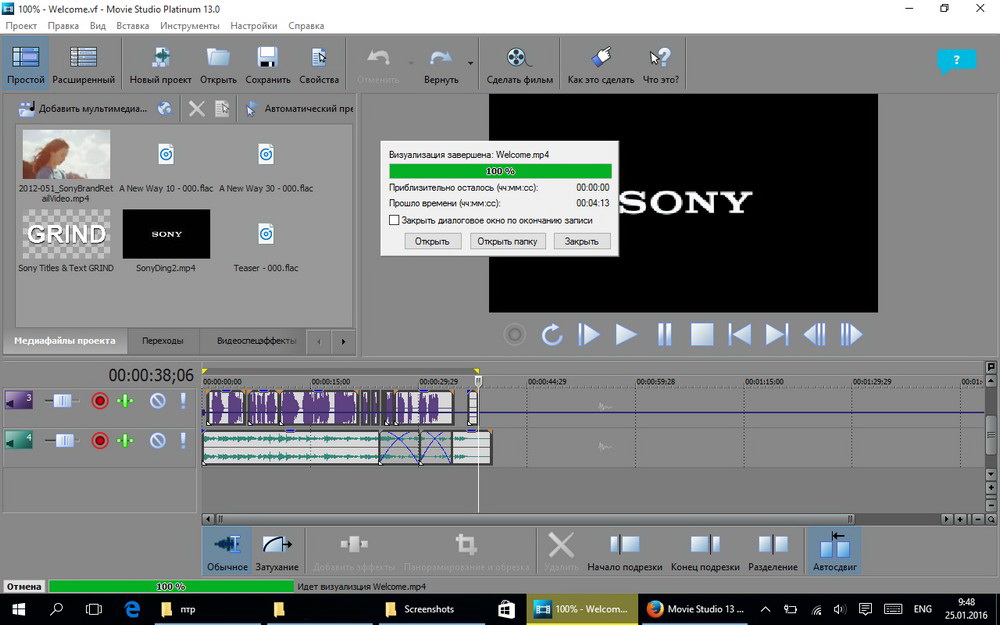Create a new project with Новый проект
Viewport: 1000px width, 625px height.
(161, 63)
